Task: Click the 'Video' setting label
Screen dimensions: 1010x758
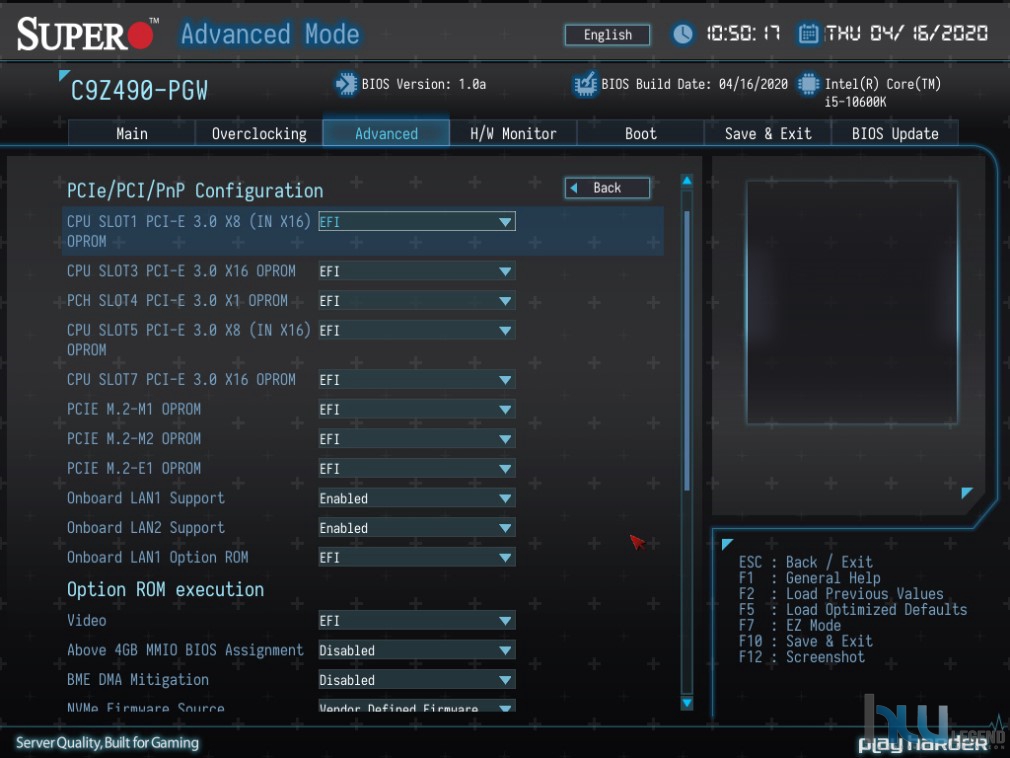Action: pos(86,621)
